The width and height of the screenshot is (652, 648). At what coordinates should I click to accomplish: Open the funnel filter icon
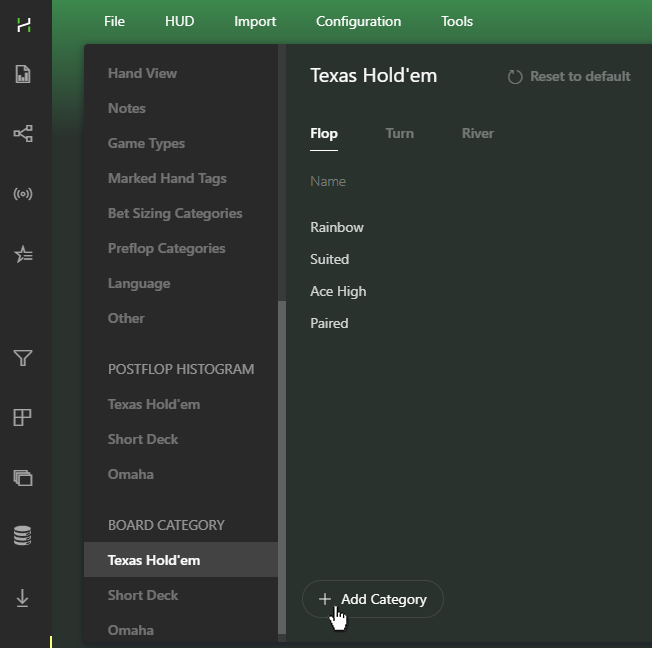pos(23,358)
